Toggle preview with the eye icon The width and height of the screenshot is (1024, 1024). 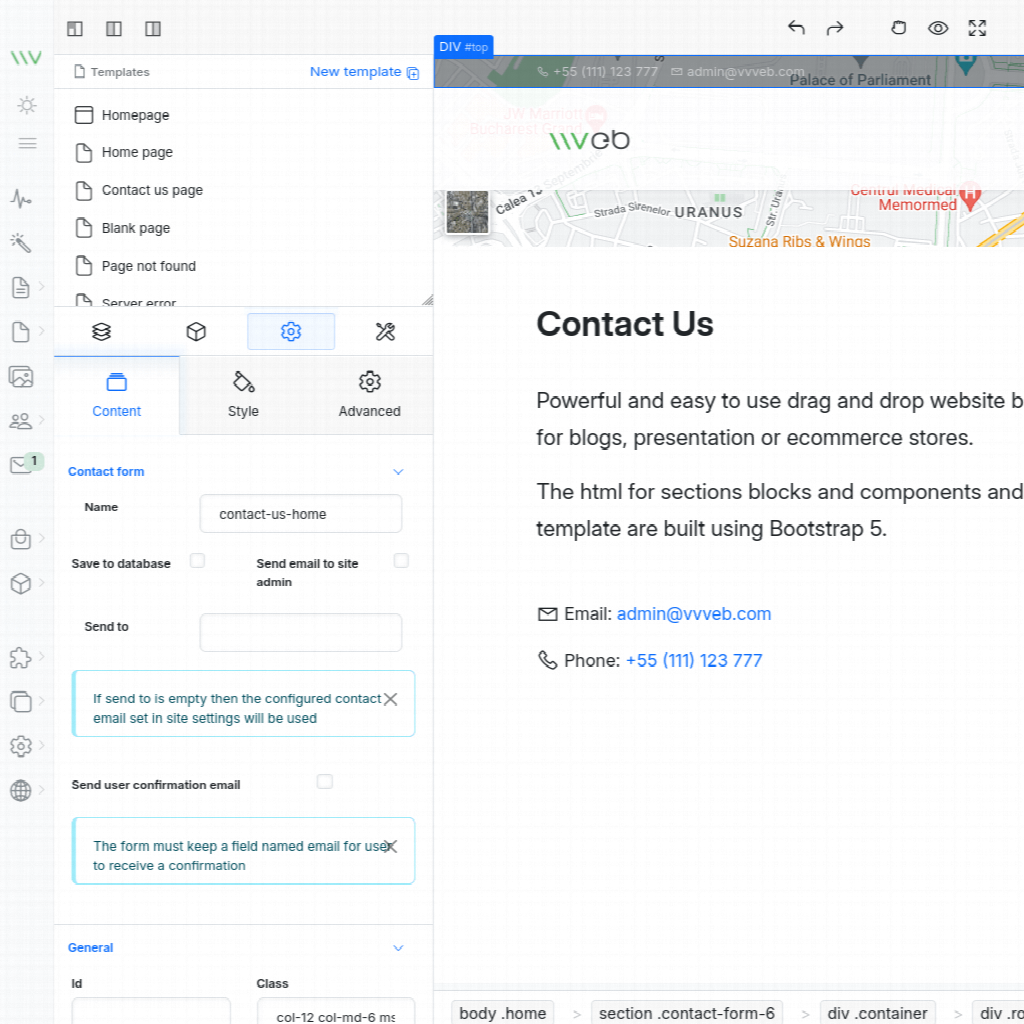pyautogui.click(x=938, y=28)
